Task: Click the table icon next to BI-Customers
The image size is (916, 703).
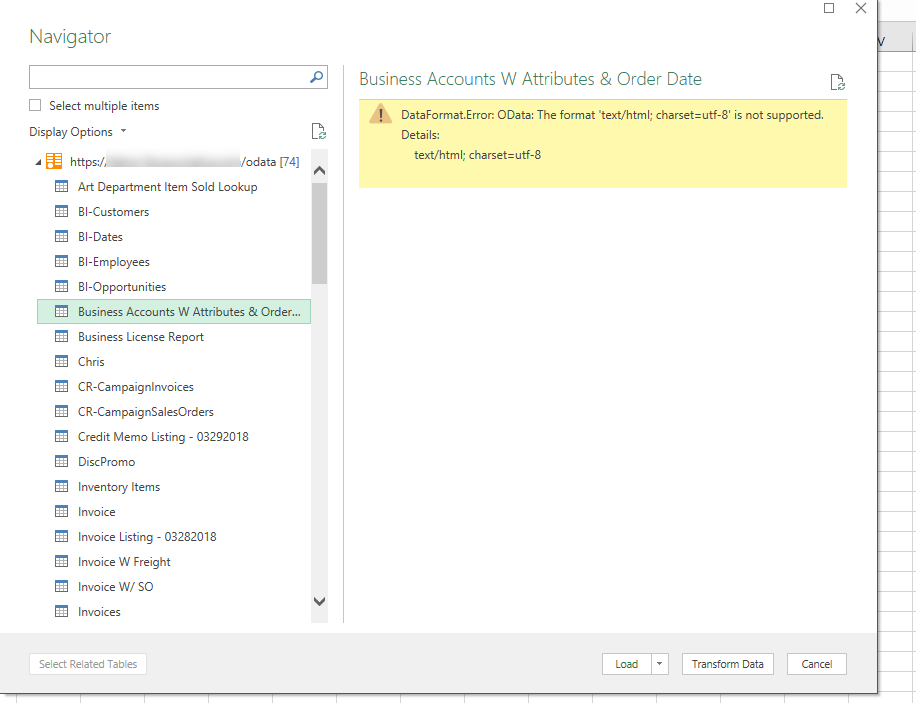Action: pyautogui.click(x=61, y=212)
